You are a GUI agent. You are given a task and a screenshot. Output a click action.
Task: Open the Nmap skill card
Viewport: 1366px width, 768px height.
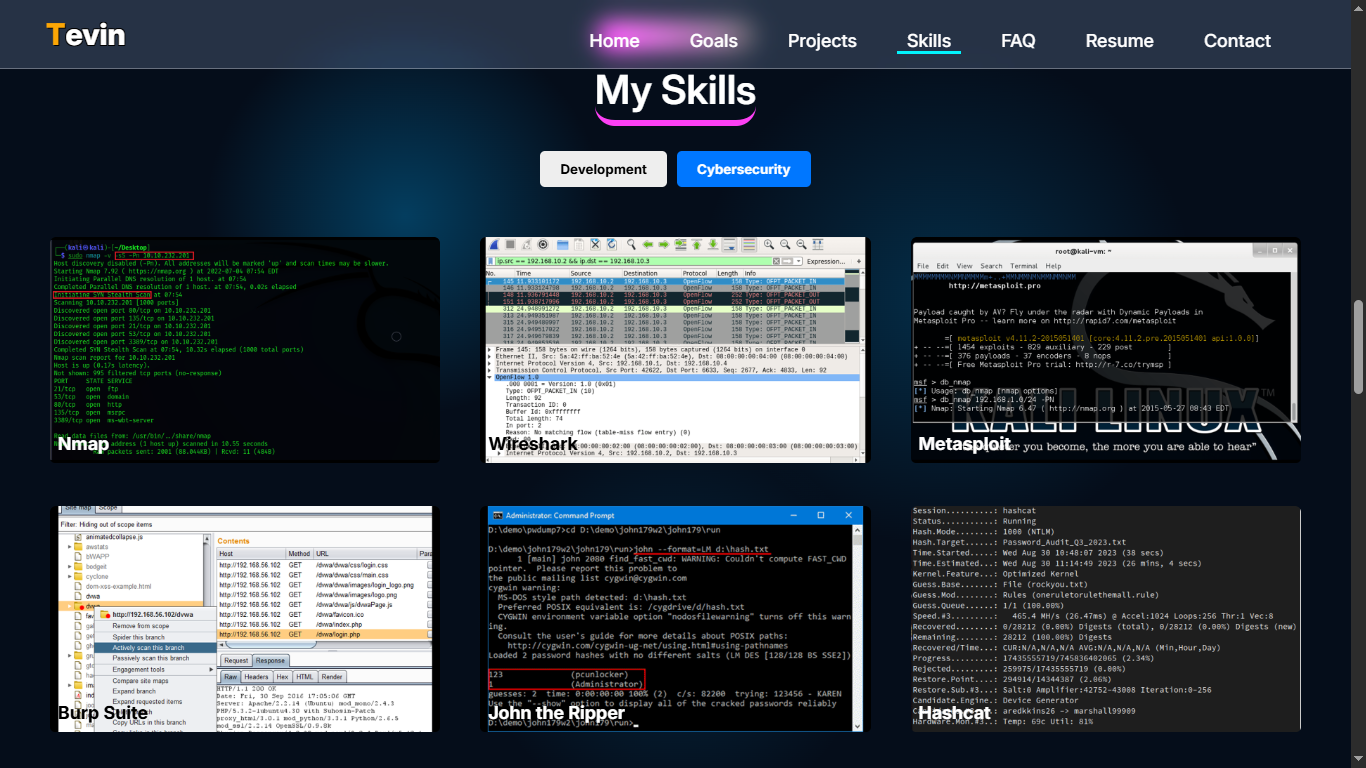pyautogui.click(x=245, y=350)
